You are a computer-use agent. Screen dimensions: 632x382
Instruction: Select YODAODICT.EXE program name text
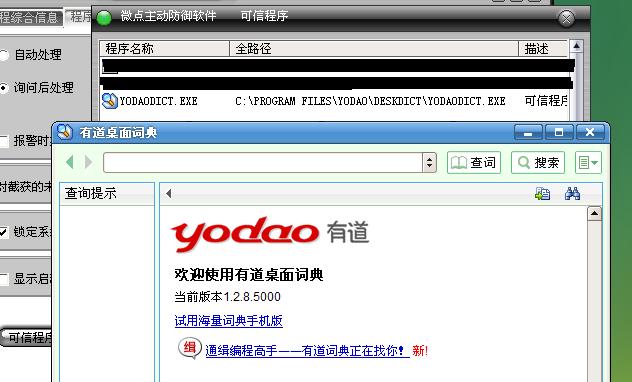point(158,101)
